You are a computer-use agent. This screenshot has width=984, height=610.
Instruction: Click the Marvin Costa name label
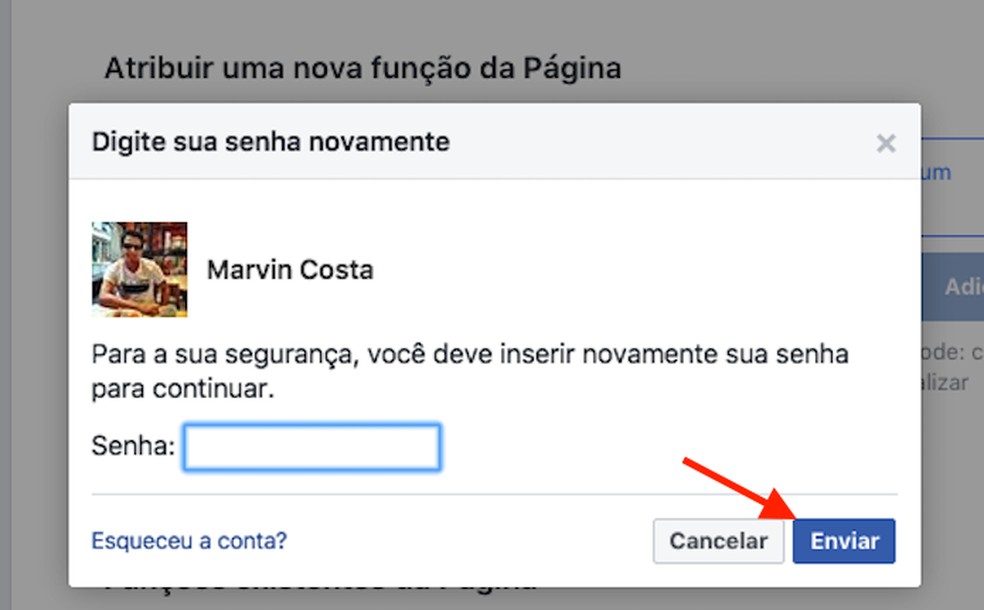[289, 269]
